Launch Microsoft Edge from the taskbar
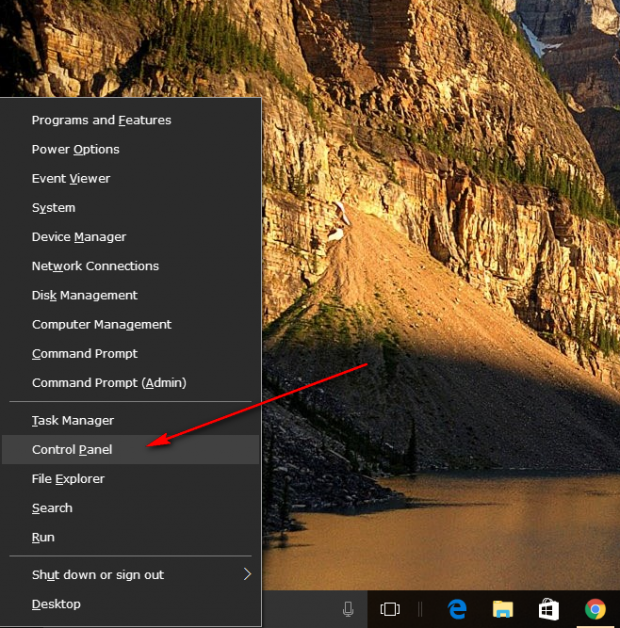This screenshot has width=620, height=628. point(458,608)
